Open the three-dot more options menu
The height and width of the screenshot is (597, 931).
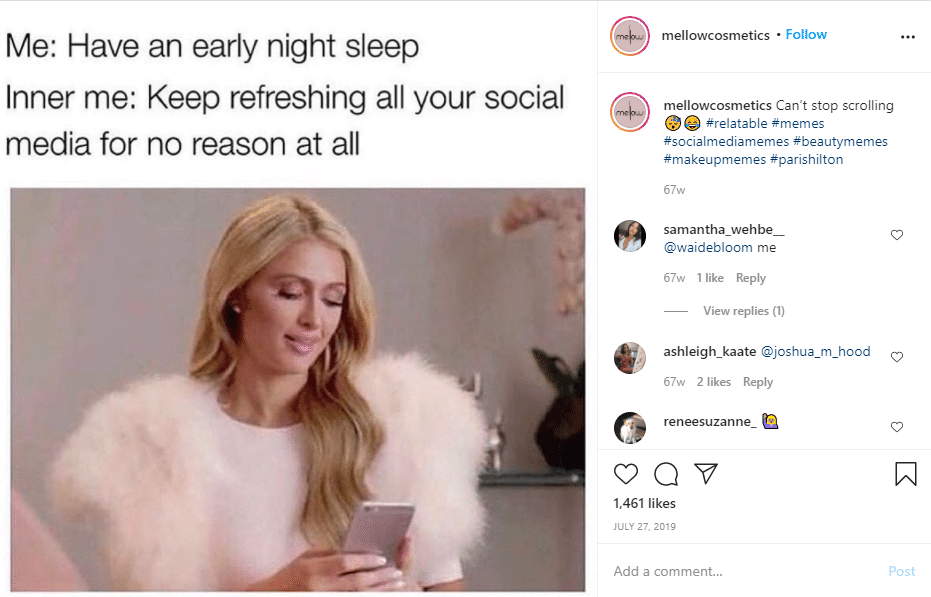[908, 37]
